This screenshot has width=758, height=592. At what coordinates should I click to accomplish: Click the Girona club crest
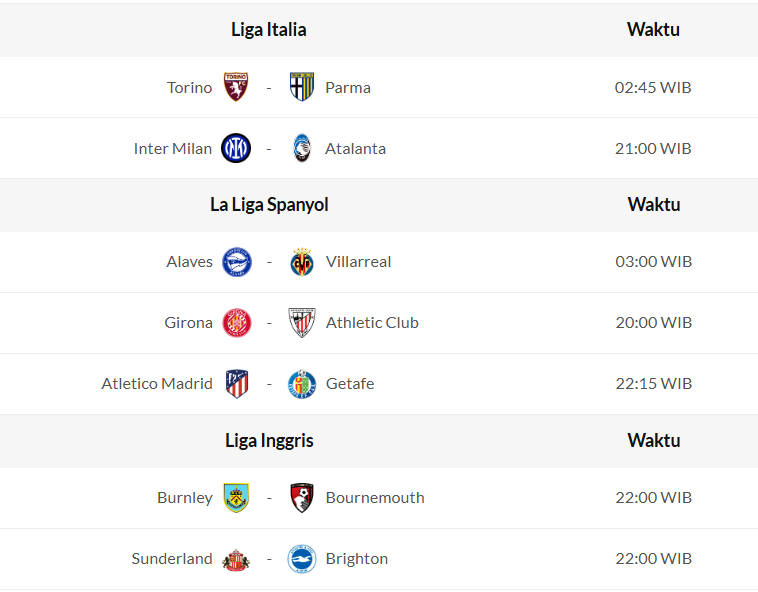237,322
